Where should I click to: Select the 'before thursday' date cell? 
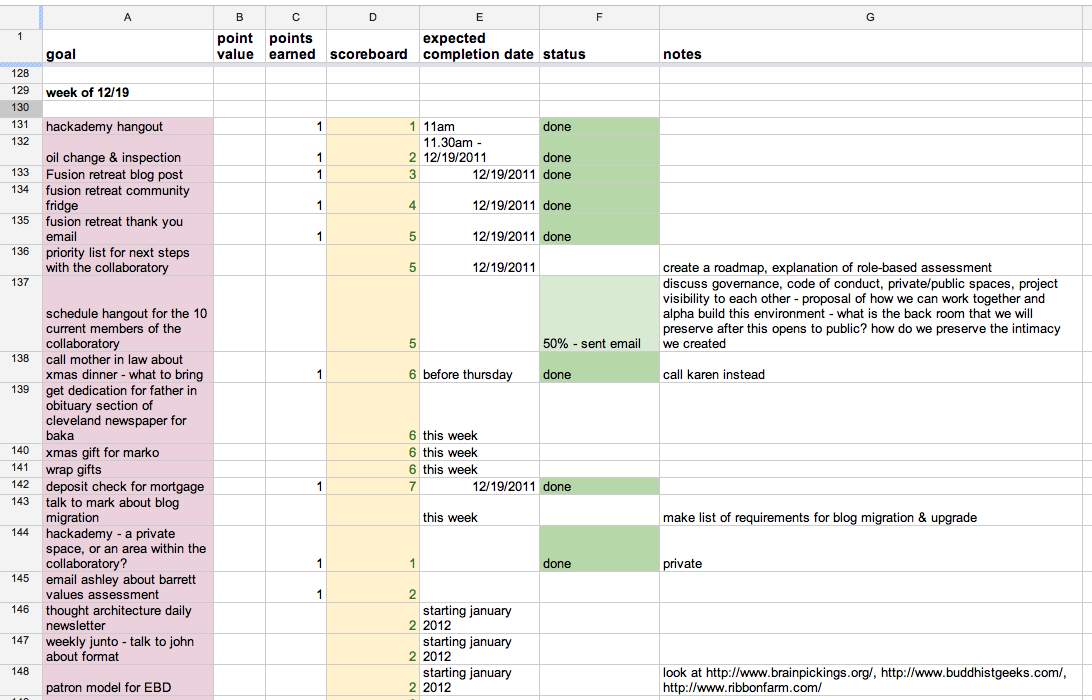(478, 374)
